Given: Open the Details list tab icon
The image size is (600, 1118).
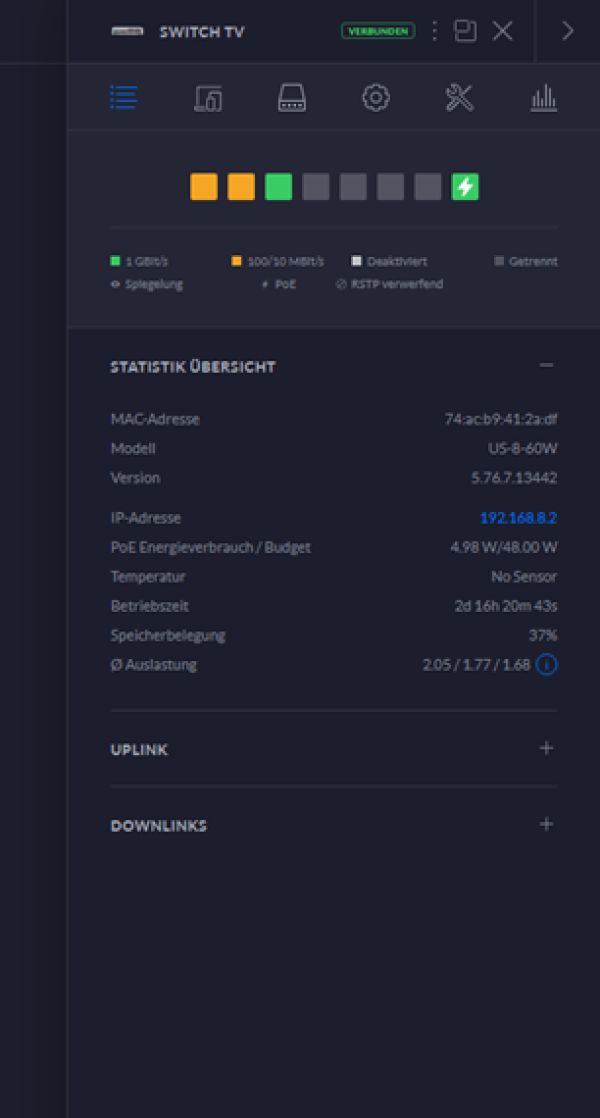Looking at the screenshot, I should tap(123, 98).
